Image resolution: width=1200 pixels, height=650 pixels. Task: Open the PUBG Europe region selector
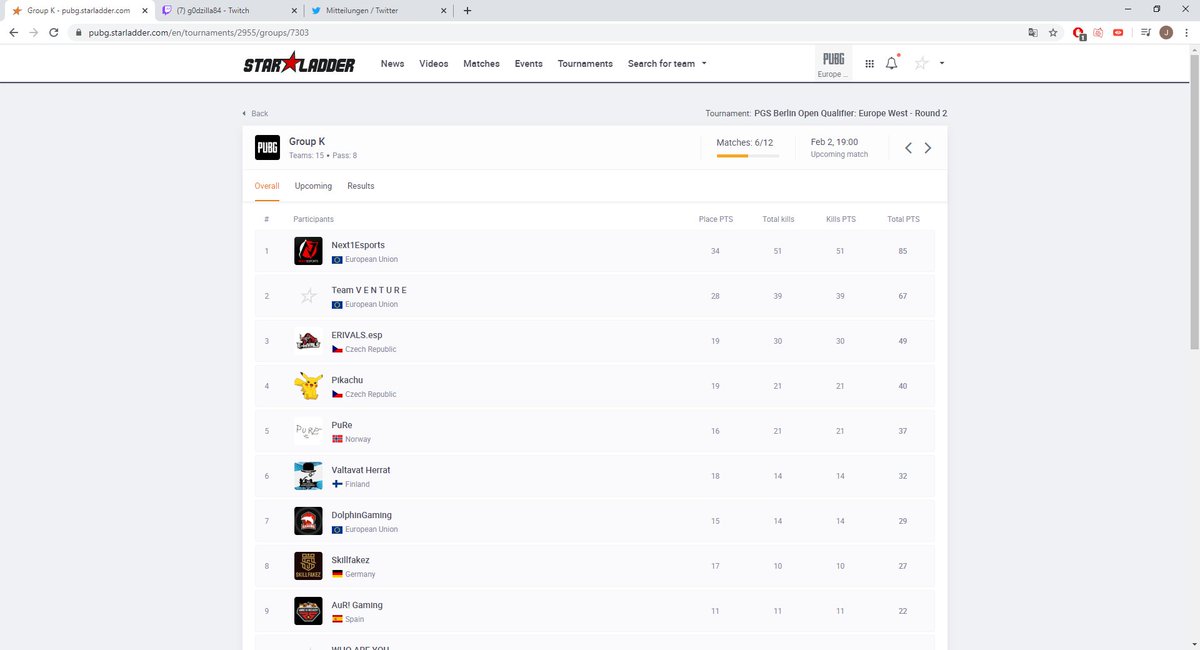pyautogui.click(x=833, y=65)
